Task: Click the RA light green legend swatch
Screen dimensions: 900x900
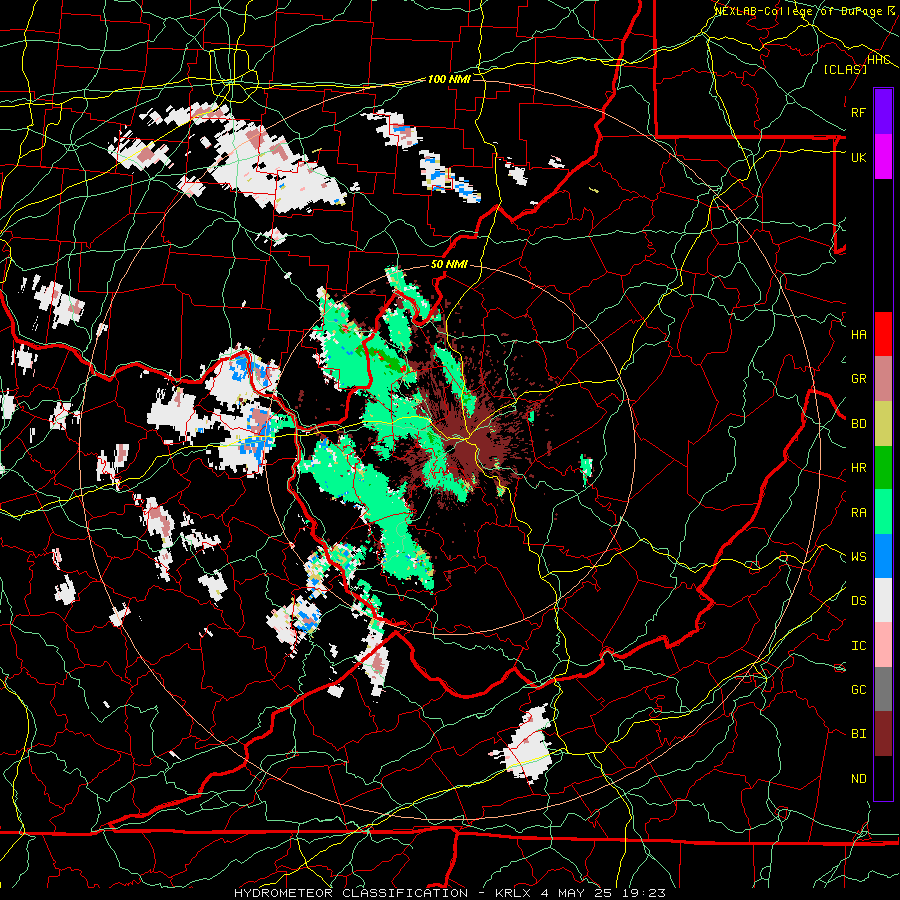Action: tap(883, 512)
